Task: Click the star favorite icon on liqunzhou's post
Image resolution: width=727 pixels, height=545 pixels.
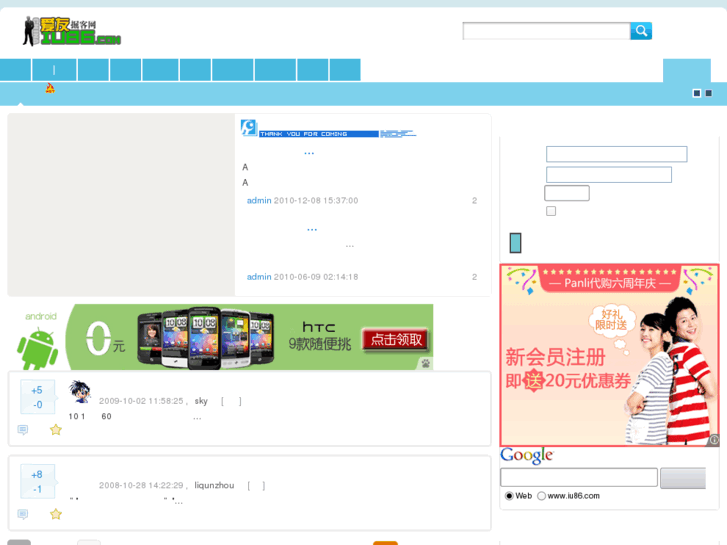Action: (56, 514)
